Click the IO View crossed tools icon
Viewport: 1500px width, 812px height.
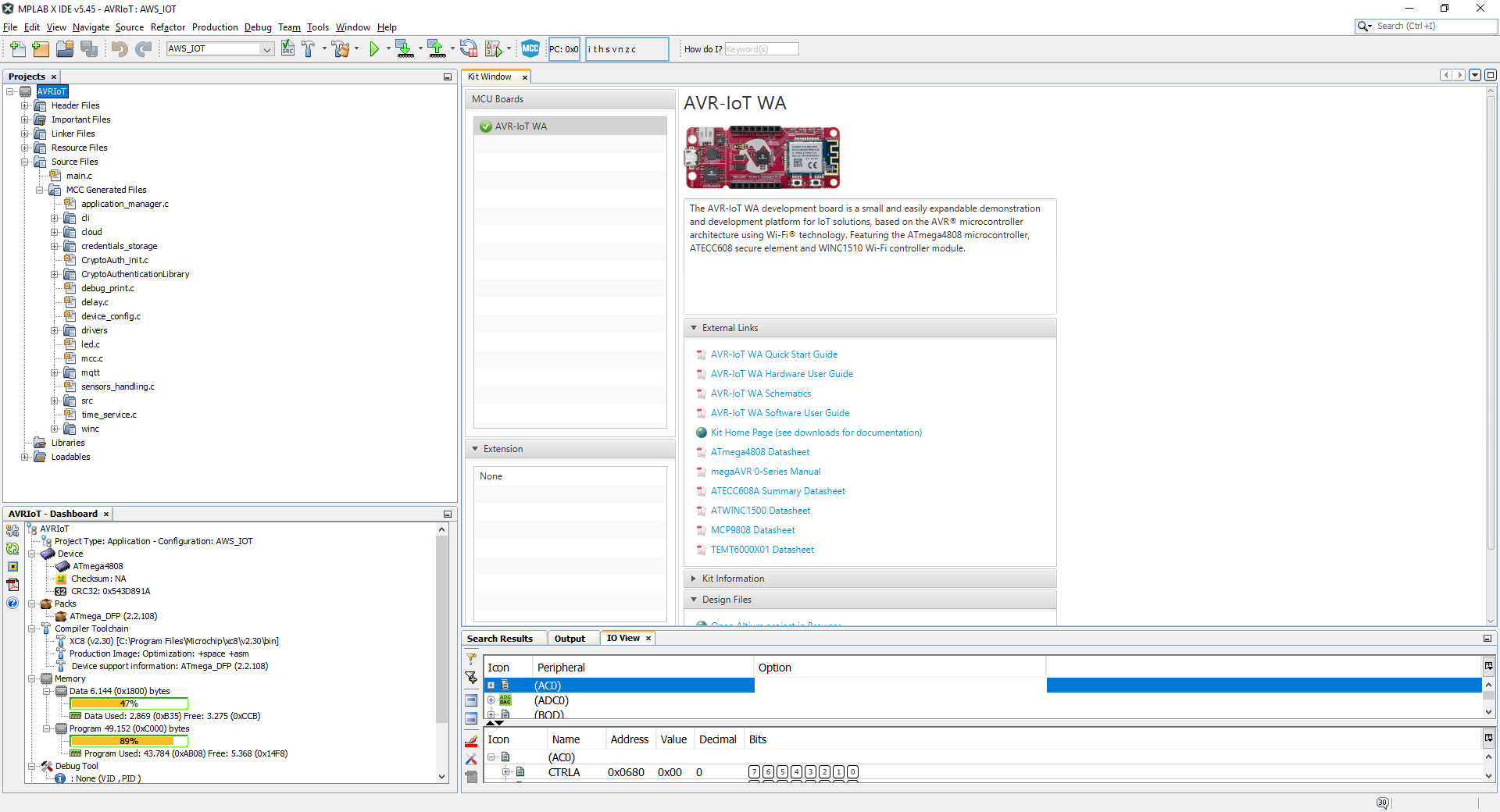pyautogui.click(x=471, y=759)
